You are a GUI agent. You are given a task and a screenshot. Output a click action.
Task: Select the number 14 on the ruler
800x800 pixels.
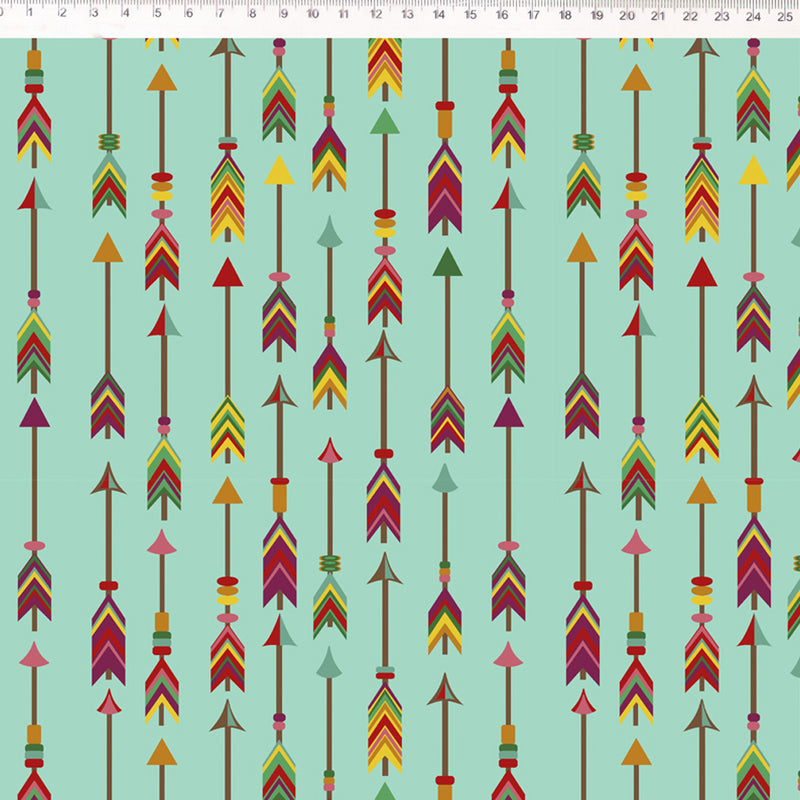439,14
